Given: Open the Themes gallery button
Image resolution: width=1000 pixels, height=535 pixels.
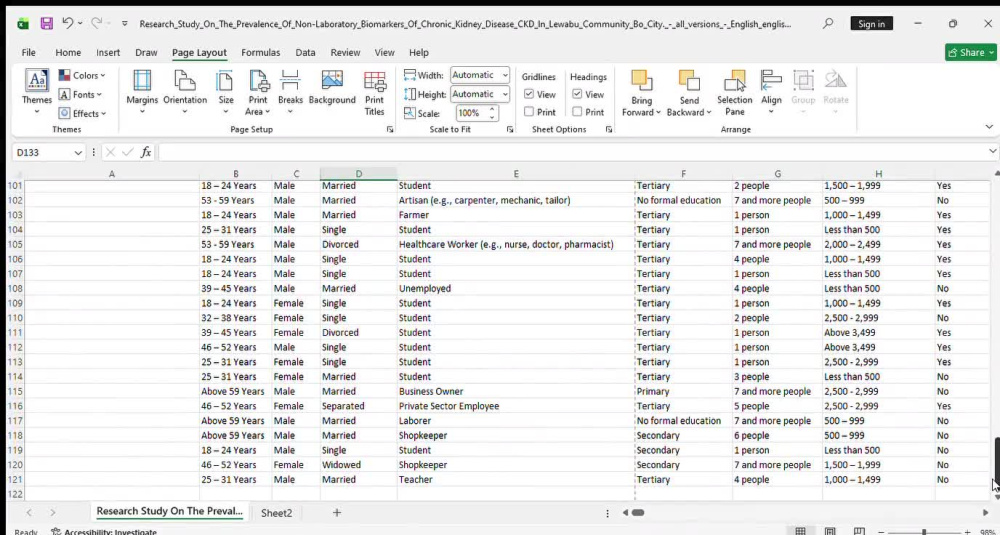Looking at the screenshot, I should point(37,92).
